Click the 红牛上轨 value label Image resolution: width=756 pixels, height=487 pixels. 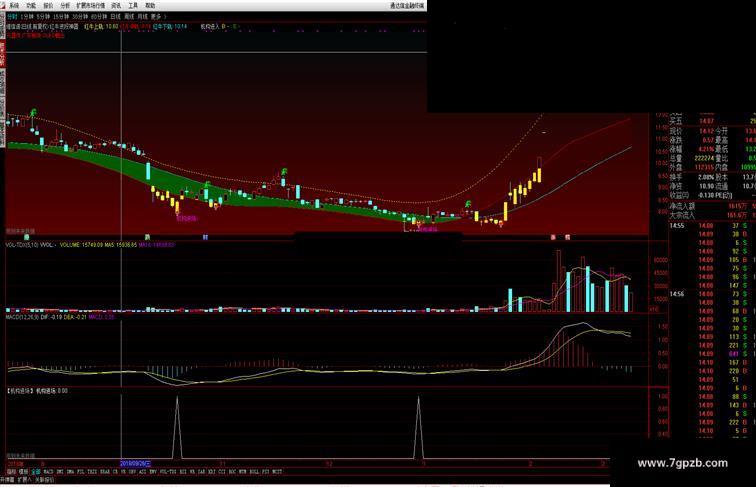pyautogui.click(x=101, y=27)
